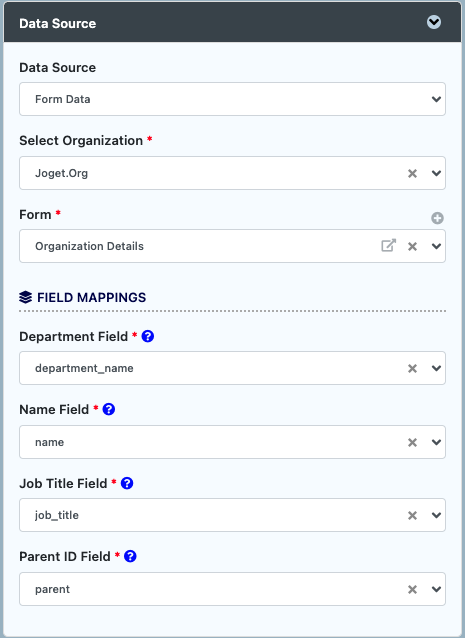Open the Form Data data source dropdown
Viewport: 465px width, 638px height.
232,99
